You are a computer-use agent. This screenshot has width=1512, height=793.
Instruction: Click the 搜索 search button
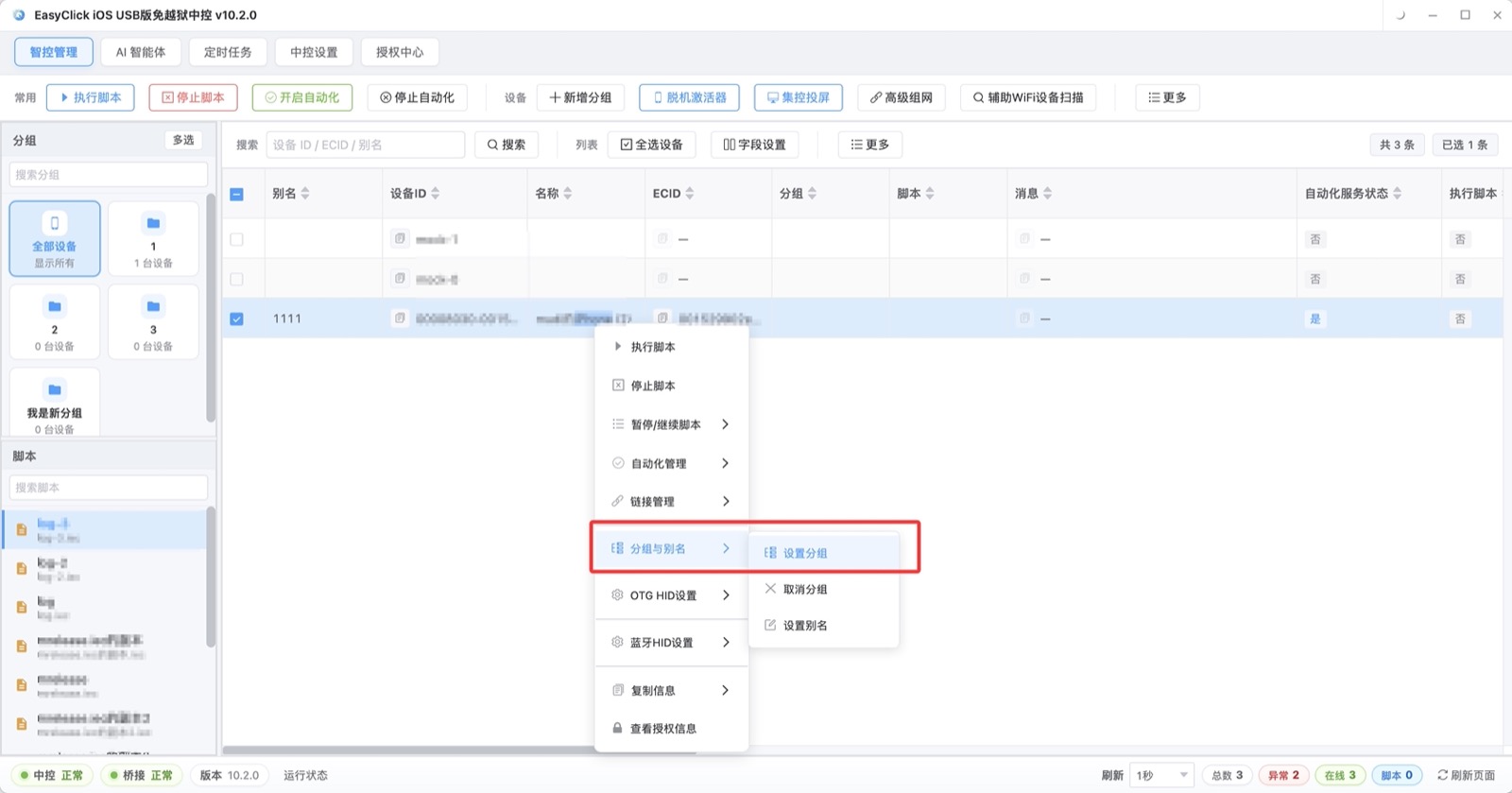[507, 145]
